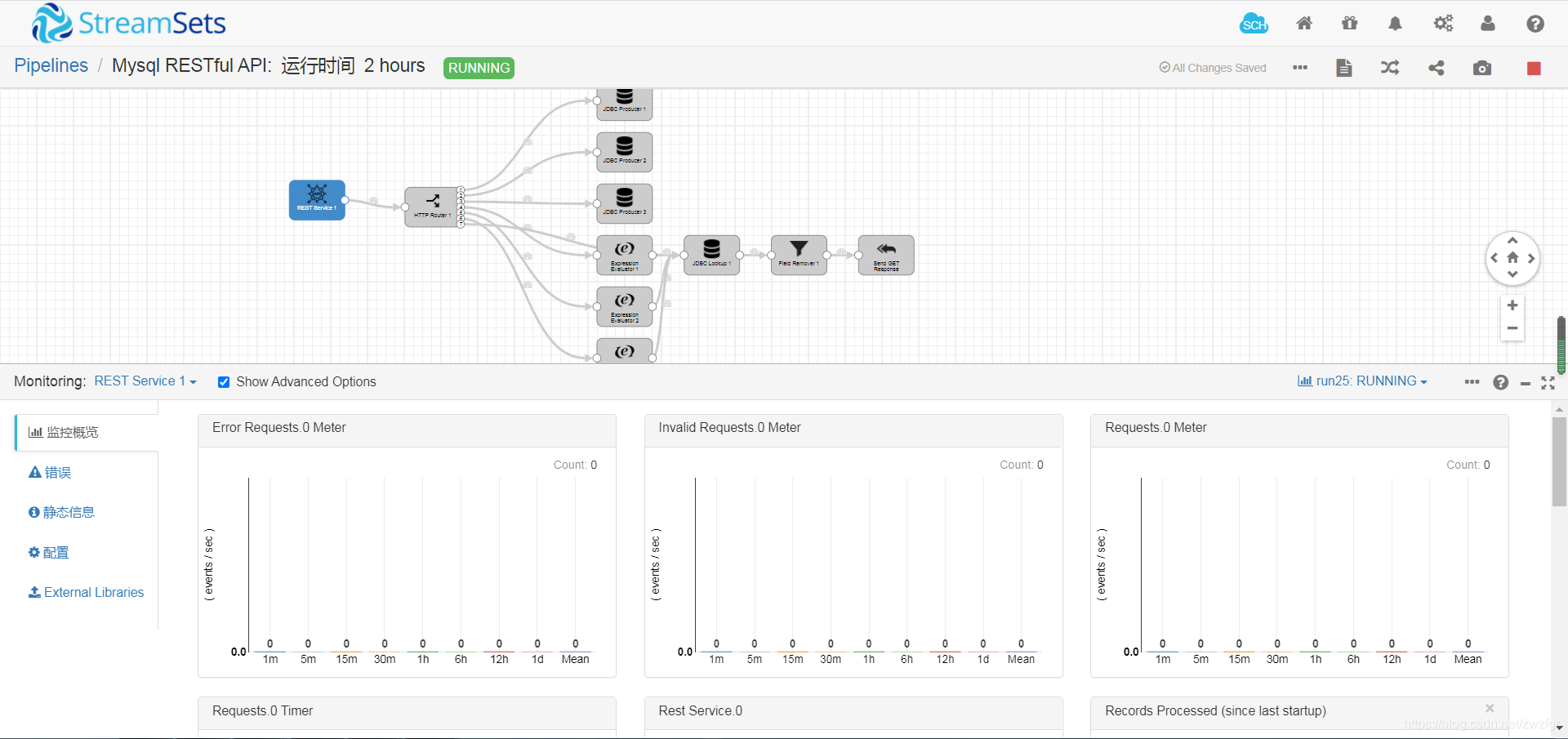This screenshot has width=1568, height=739.
Task: Click Error Requests.0 Meter panel title
Action: pos(278,427)
